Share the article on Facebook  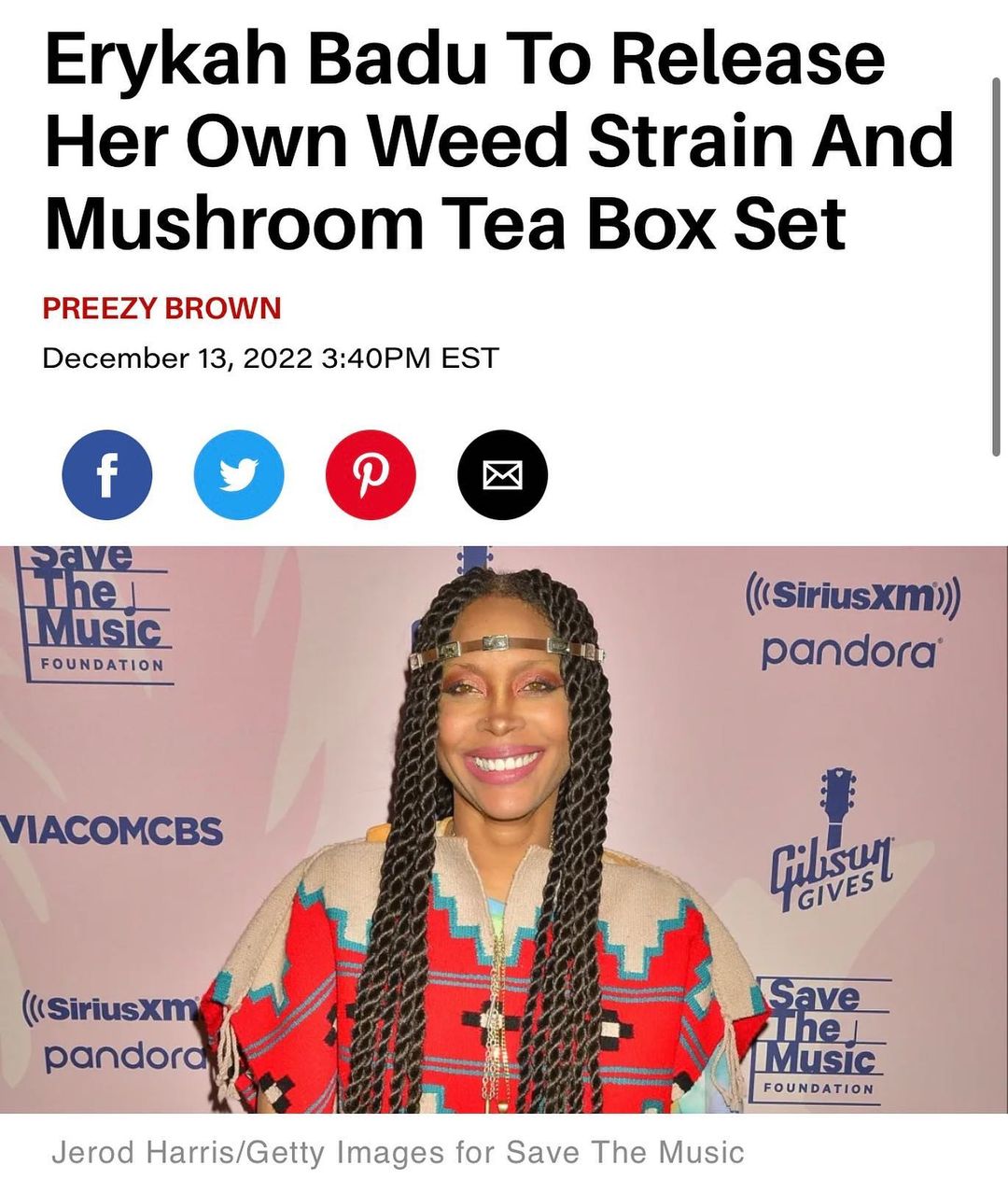(106, 474)
